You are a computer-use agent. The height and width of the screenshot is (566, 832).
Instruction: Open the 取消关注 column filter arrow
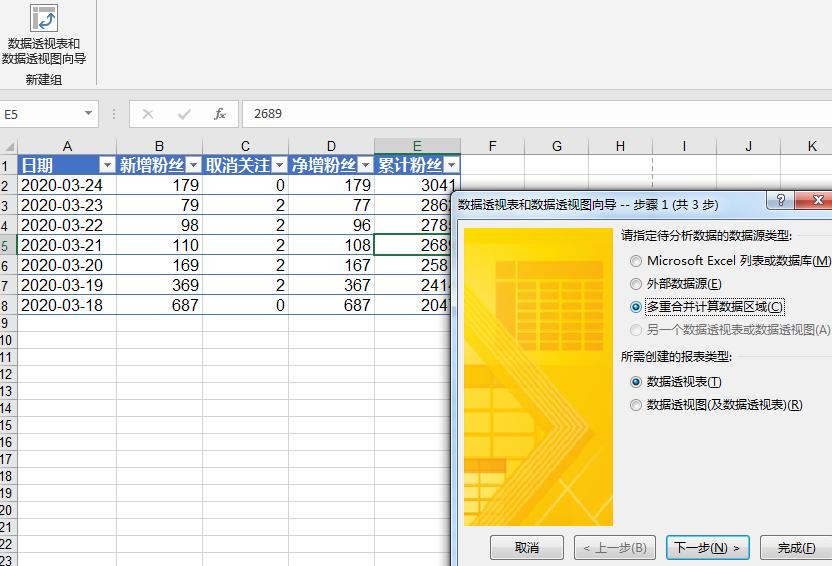click(279, 166)
